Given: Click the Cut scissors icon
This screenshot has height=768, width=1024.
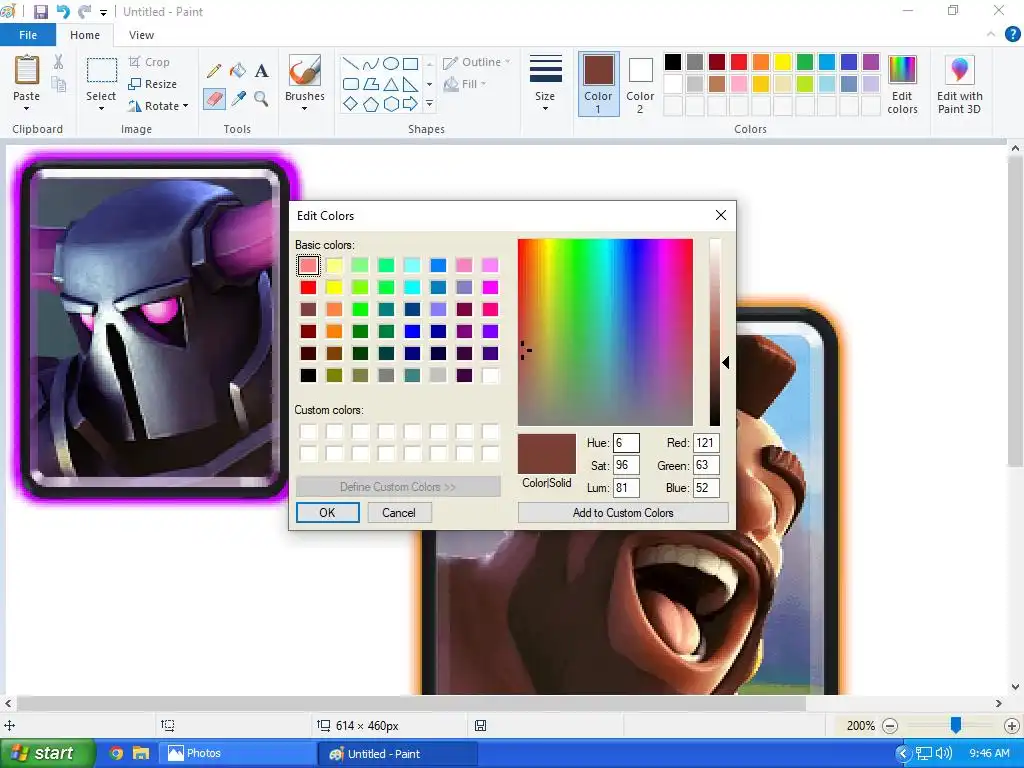Looking at the screenshot, I should tap(59, 62).
